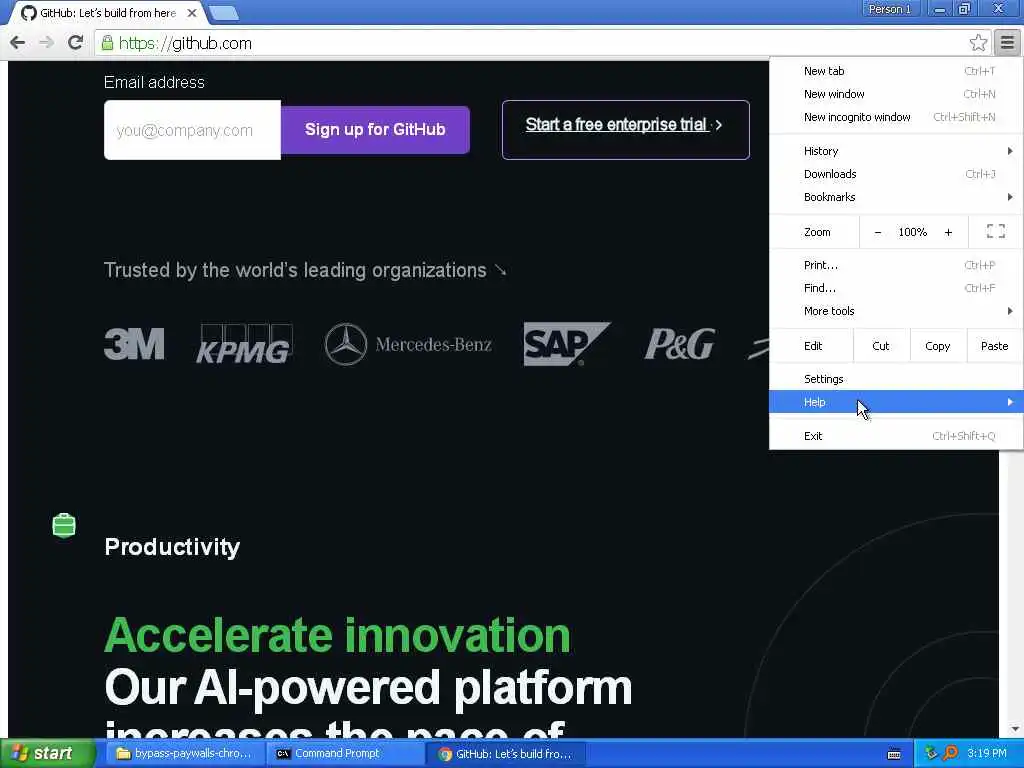The image size is (1024, 768).
Task: Click the Mercedes-Benz logo
Action: (x=408, y=344)
